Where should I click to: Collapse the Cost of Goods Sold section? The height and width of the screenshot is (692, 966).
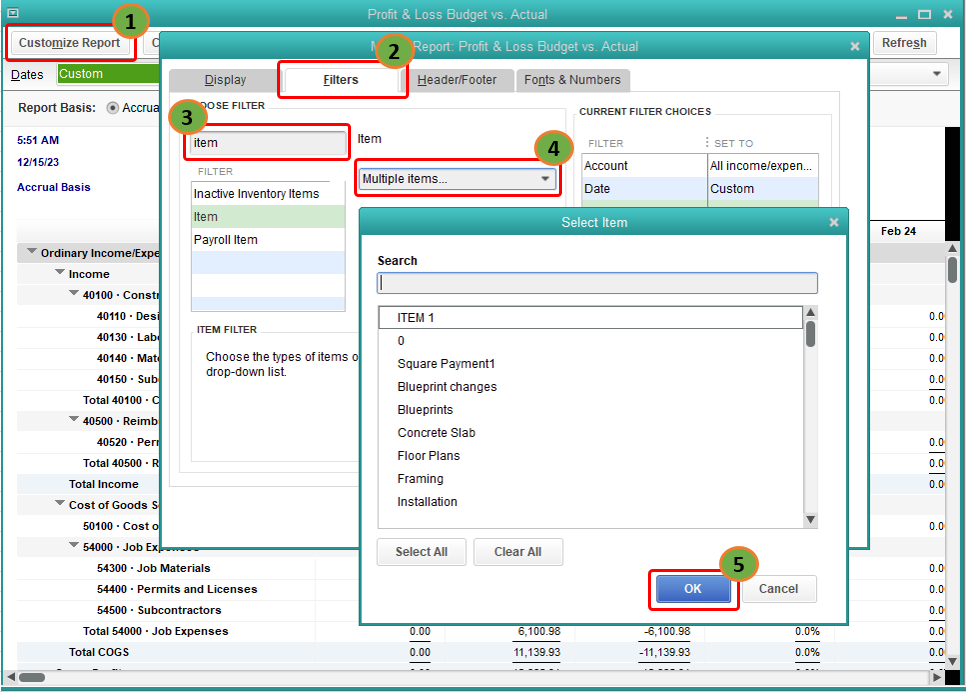(60, 503)
